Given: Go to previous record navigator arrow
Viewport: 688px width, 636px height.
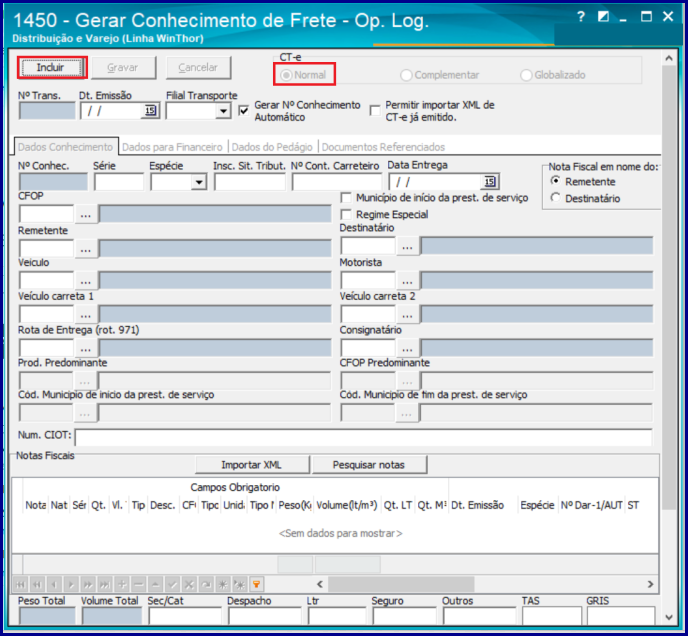Looking at the screenshot, I should click(x=54, y=585).
